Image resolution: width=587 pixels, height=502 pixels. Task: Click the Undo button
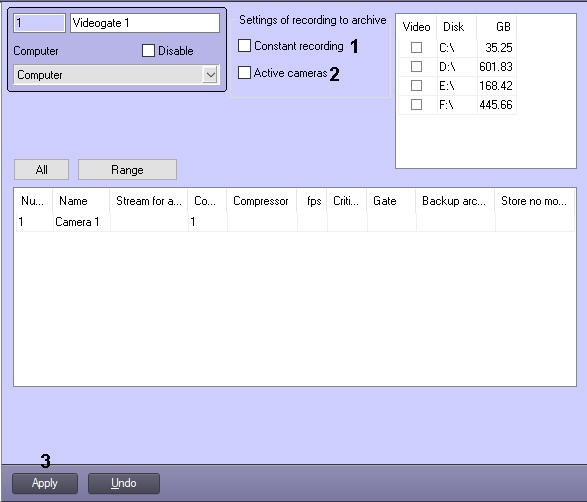tap(124, 483)
